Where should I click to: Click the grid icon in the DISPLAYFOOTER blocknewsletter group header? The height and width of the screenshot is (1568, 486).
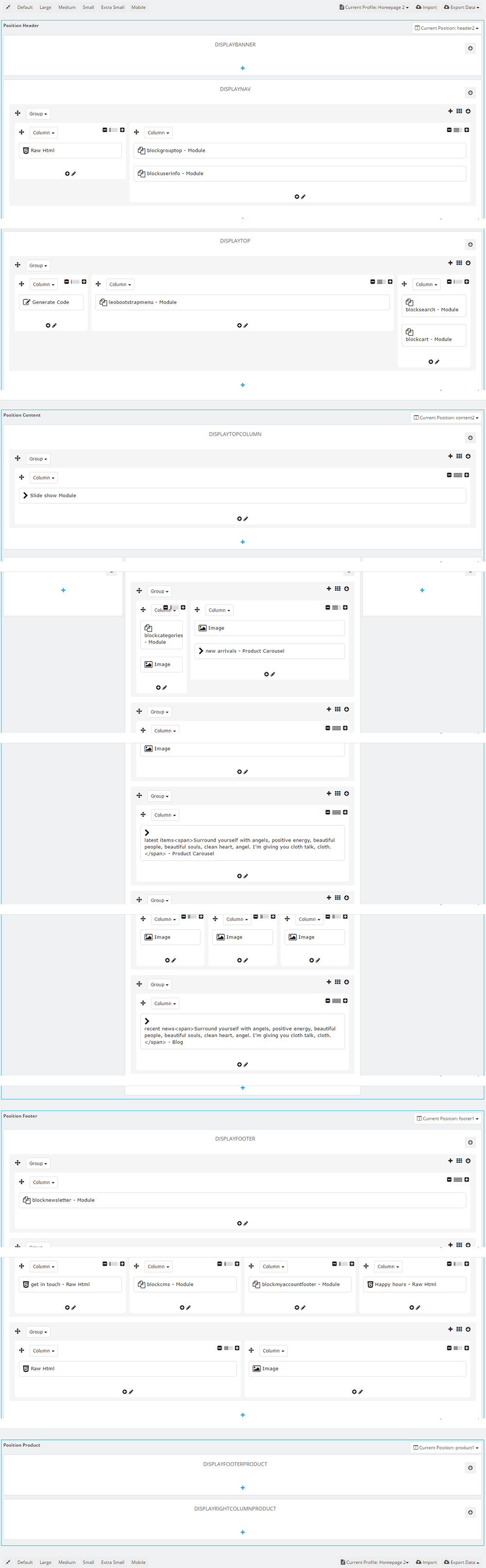[459, 1160]
